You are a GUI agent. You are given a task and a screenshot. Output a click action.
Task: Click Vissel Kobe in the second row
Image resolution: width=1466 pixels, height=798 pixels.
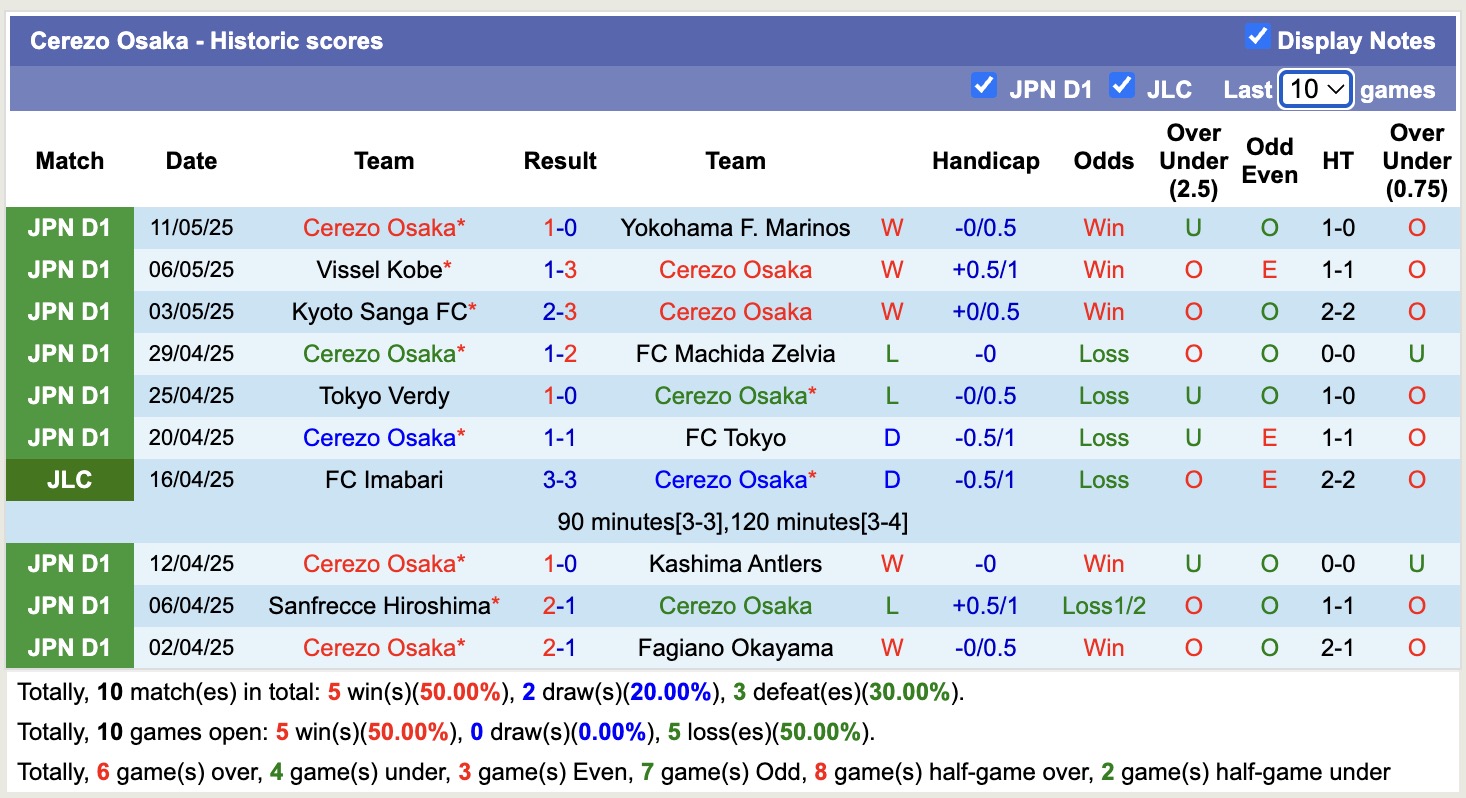[377, 269]
